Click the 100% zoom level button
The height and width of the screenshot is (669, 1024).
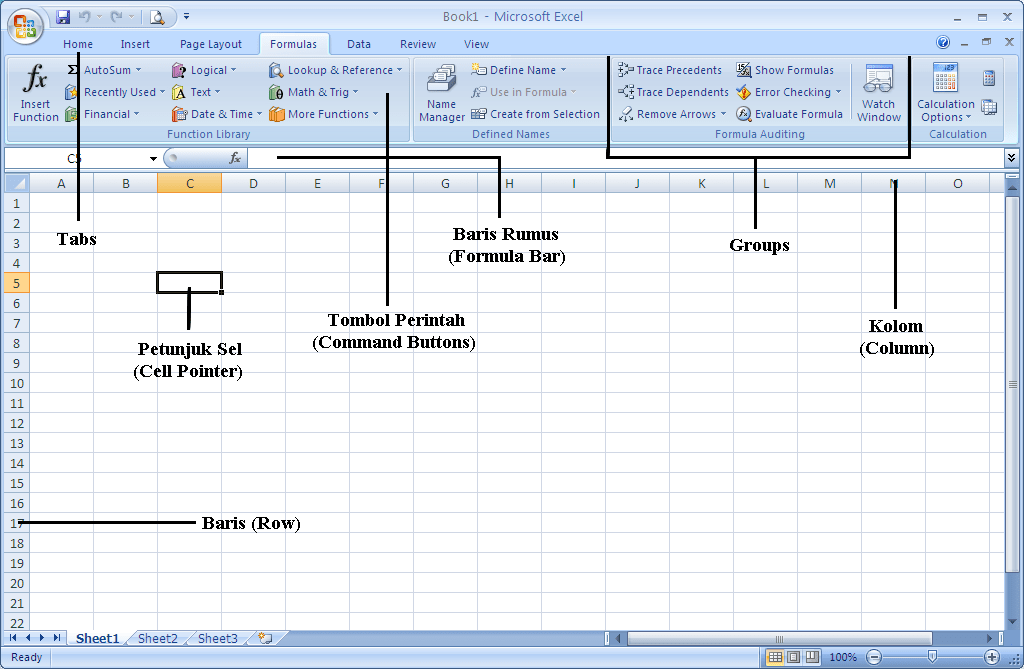point(843,657)
